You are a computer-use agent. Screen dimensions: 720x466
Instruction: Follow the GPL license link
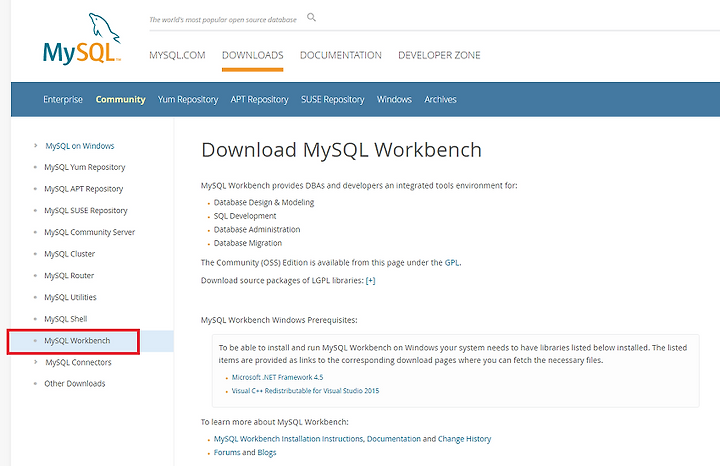click(x=452, y=263)
